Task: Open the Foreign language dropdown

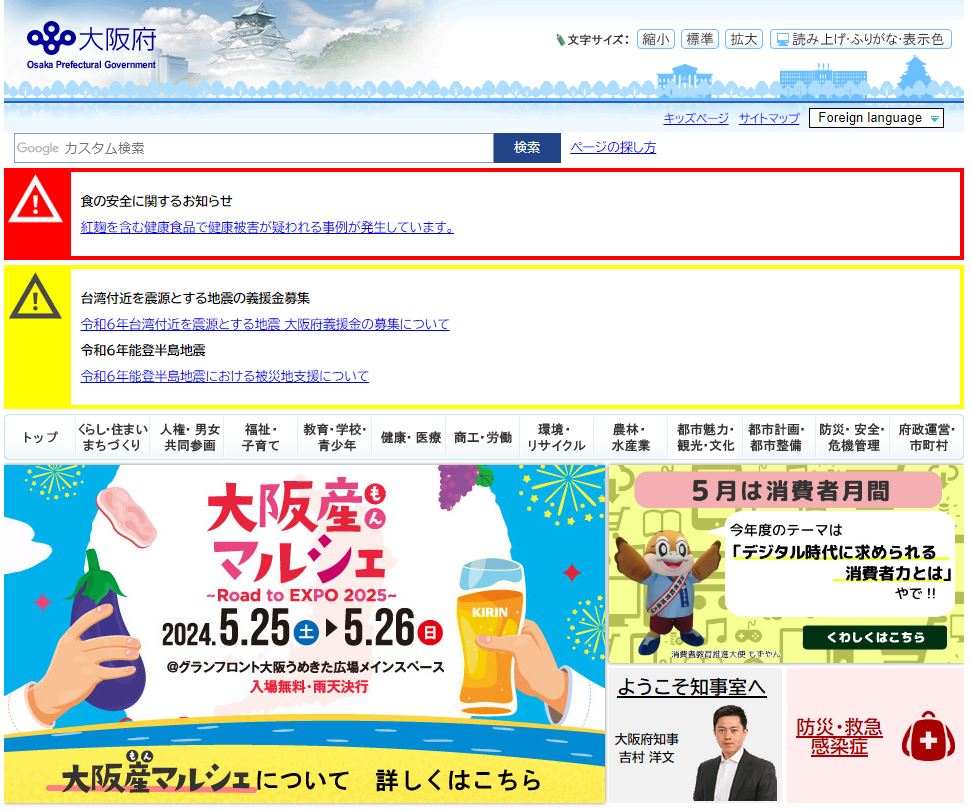Action: pyautogui.click(x=876, y=117)
